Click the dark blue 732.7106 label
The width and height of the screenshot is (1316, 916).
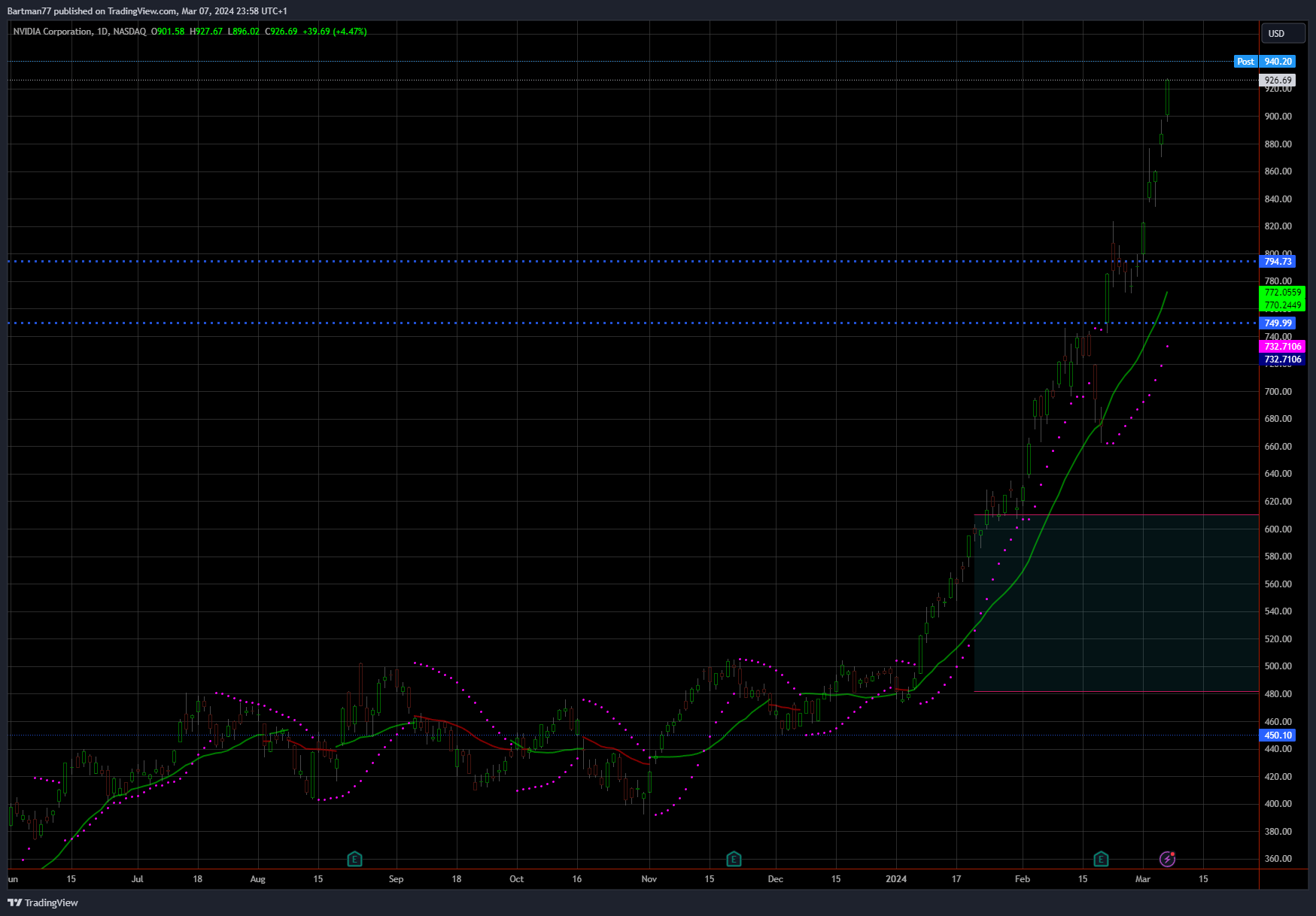click(1282, 359)
